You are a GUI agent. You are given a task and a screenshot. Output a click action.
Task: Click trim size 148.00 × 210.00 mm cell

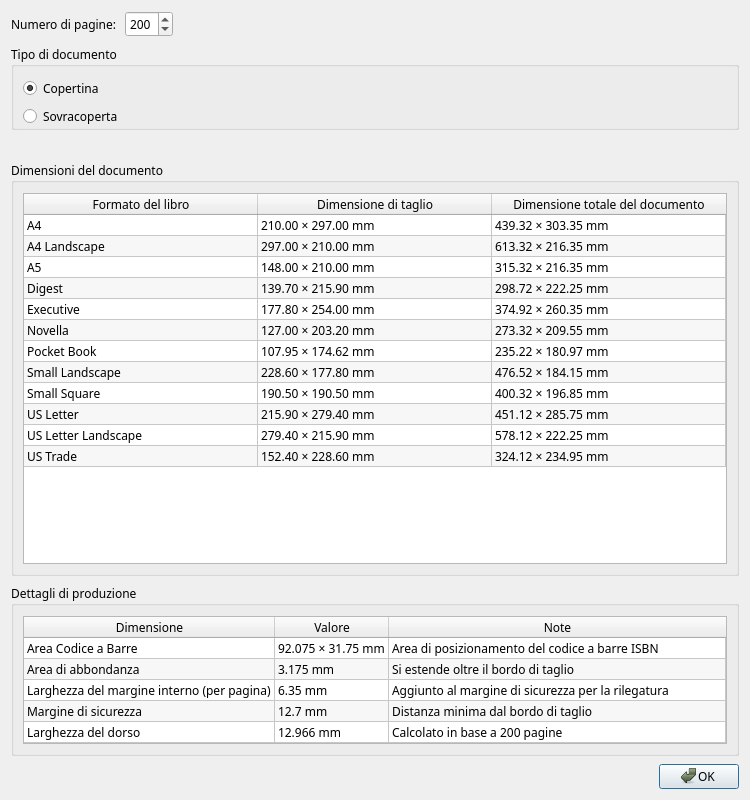(374, 267)
